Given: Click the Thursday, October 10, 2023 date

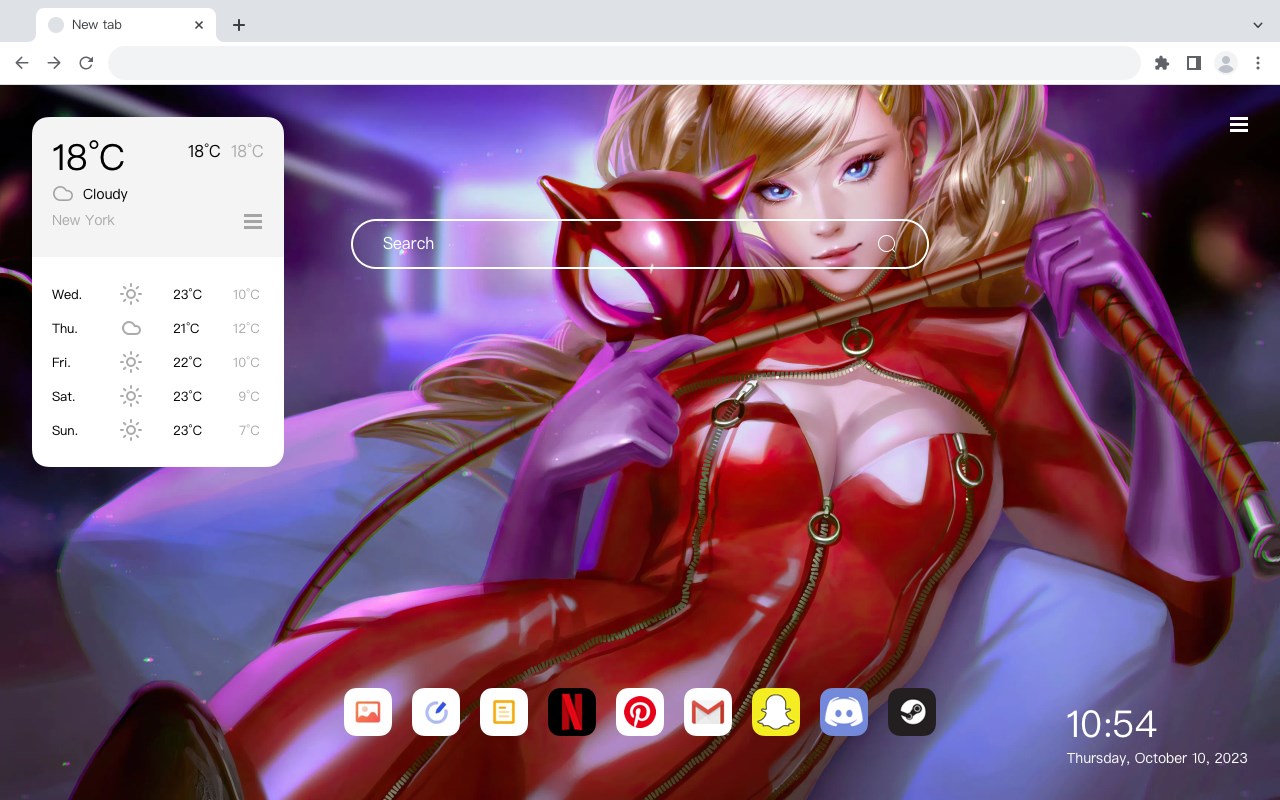Looking at the screenshot, I should pyautogui.click(x=1157, y=758).
